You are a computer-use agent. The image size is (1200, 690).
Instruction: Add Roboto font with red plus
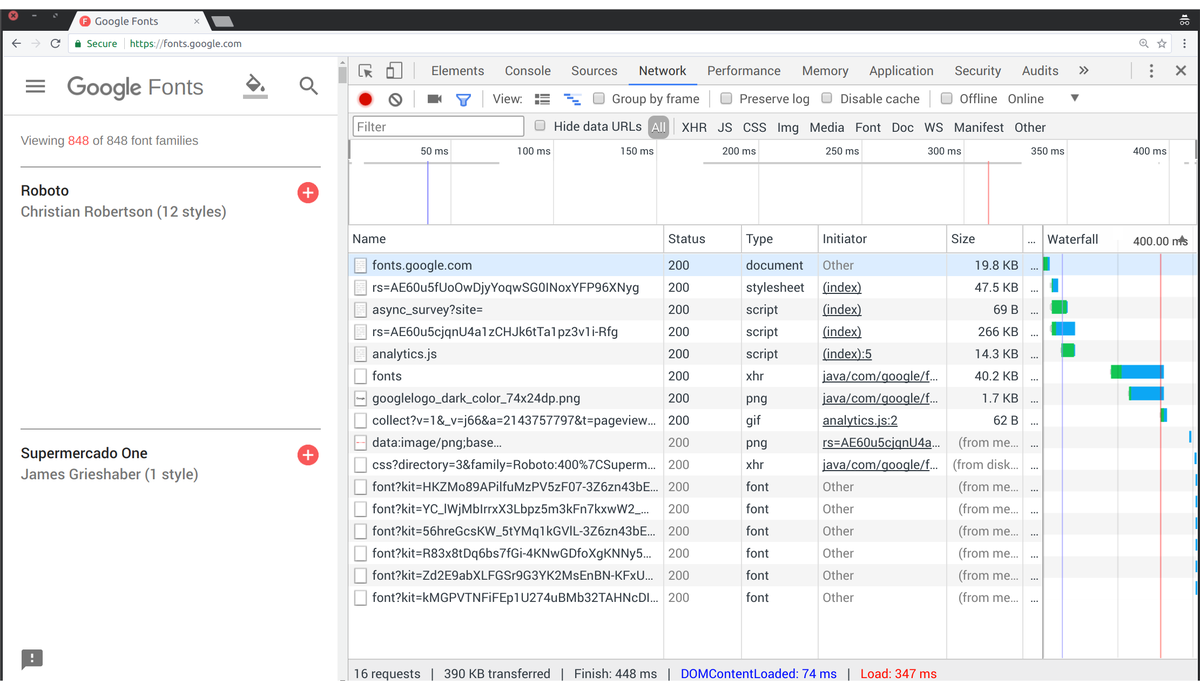click(x=308, y=193)
